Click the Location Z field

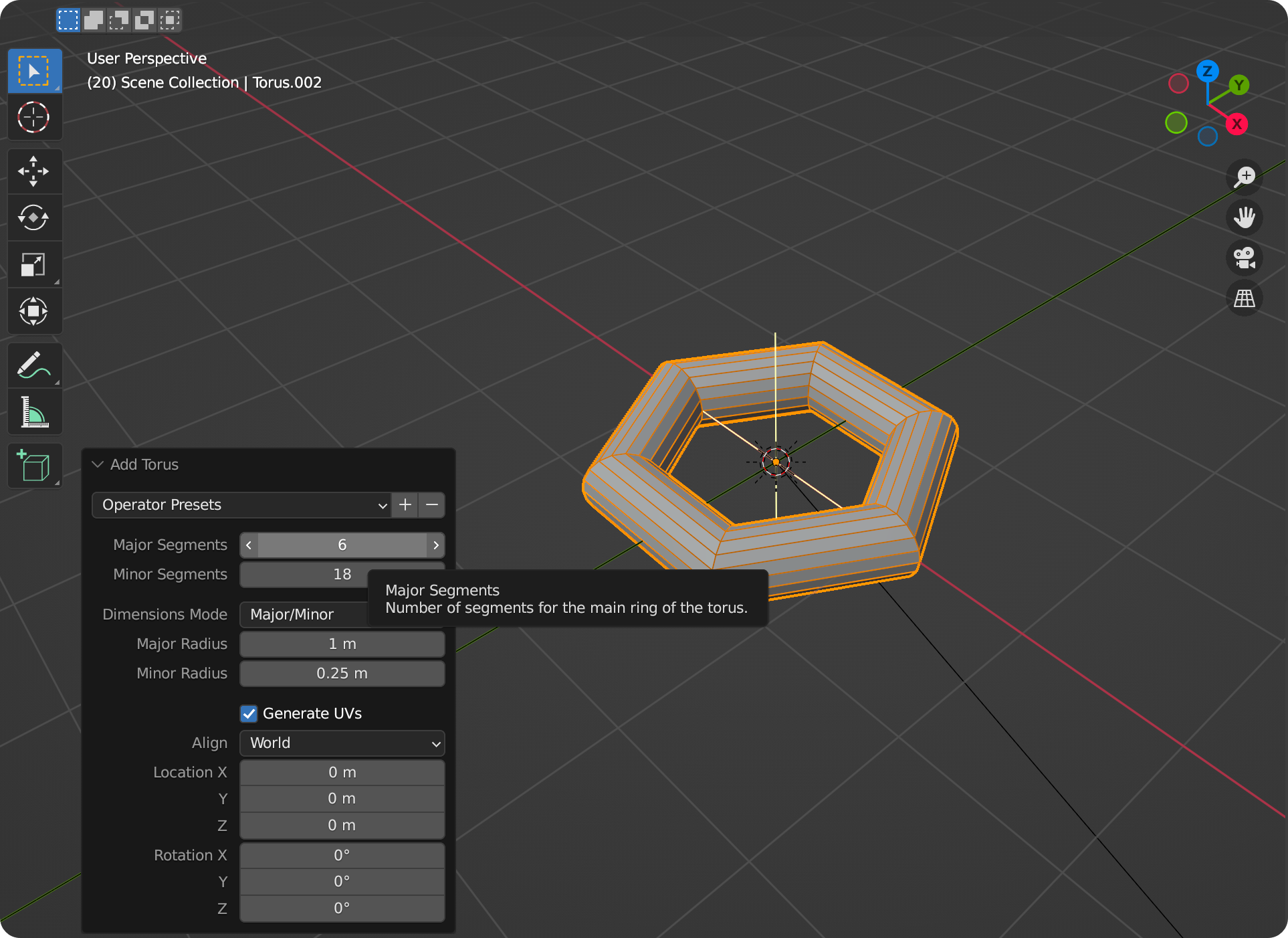click(x=342, y=826)
